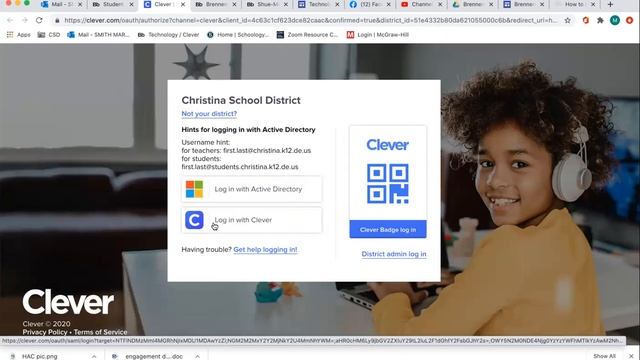
Task: Go back with the browser back arrow
Action: coord(10,20)
